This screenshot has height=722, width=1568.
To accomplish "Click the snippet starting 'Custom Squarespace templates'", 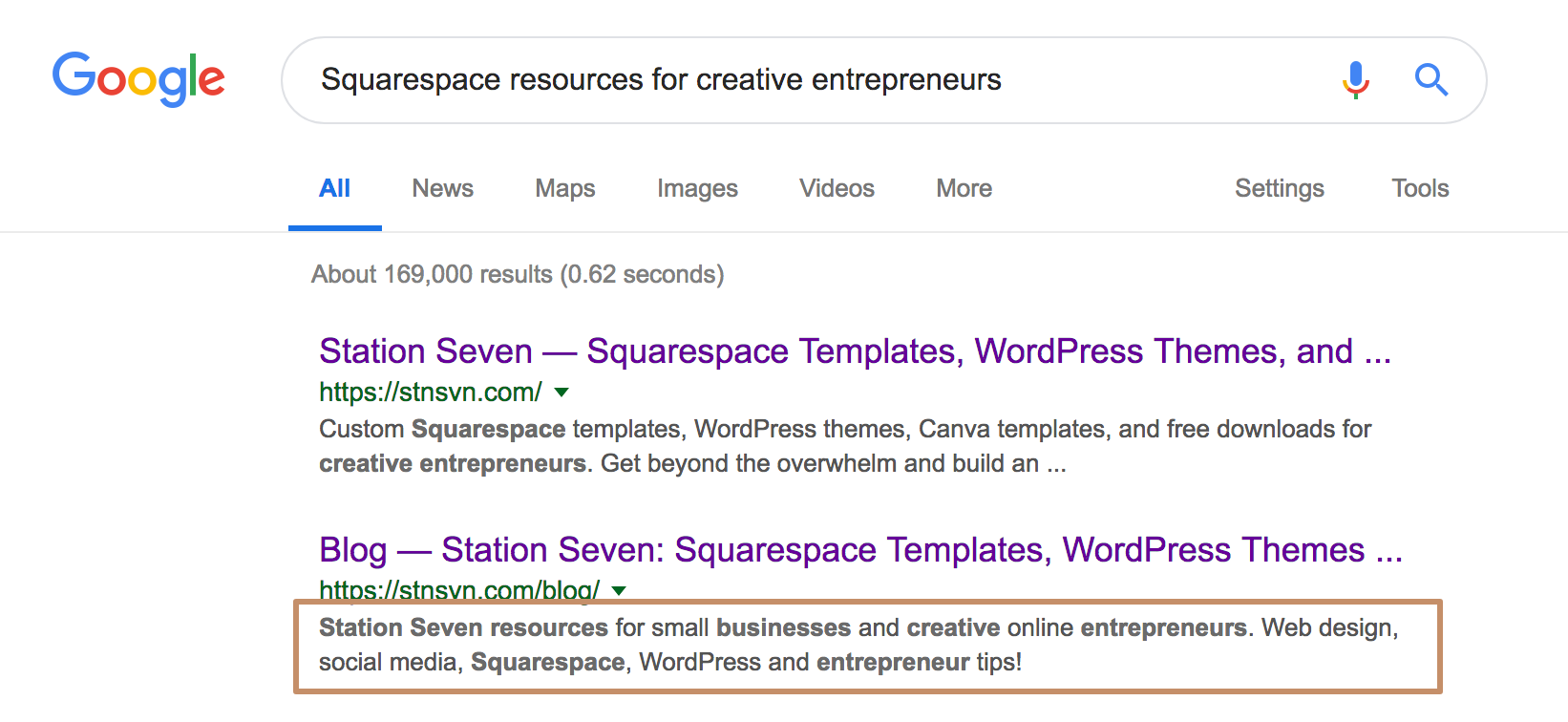I will pos(845,446).
